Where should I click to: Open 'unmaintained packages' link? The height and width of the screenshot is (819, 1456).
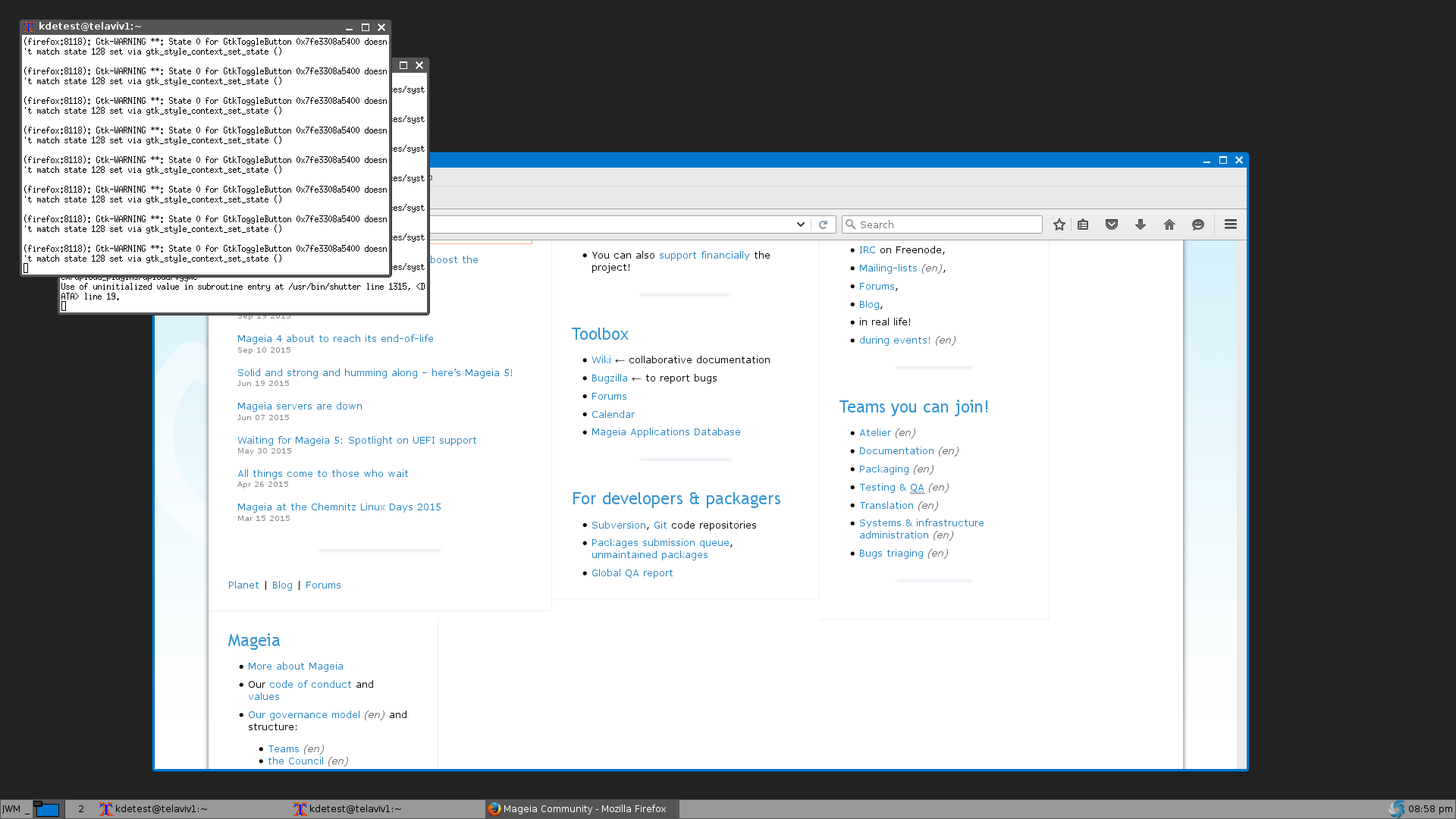649,554
